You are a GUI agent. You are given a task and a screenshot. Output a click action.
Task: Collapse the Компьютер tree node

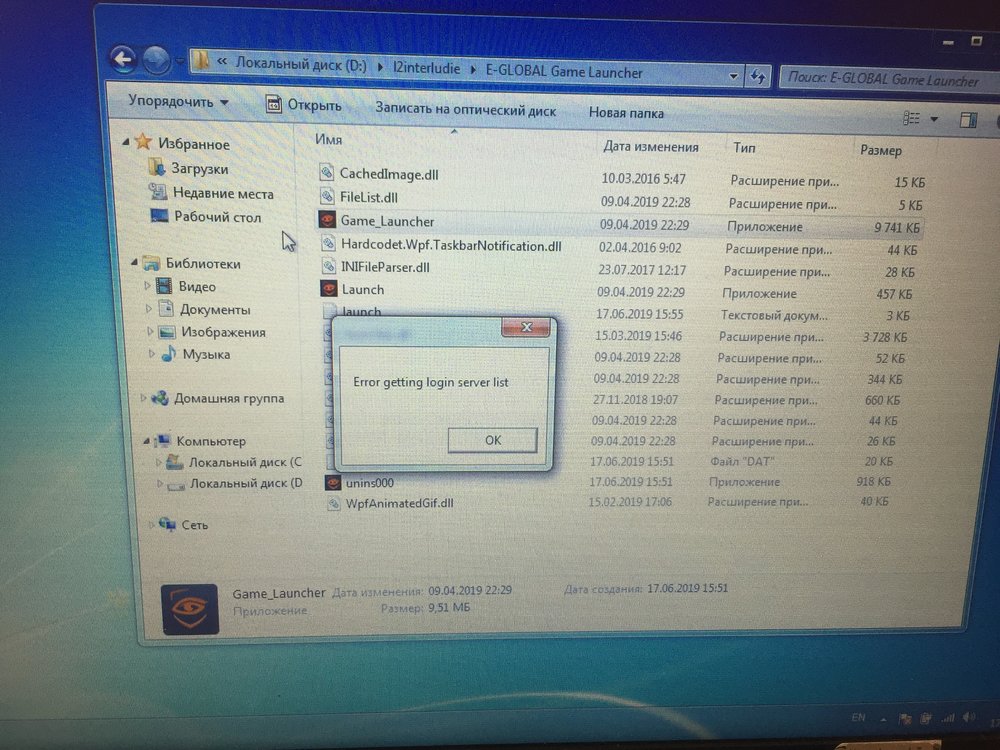tap(149, 441)
